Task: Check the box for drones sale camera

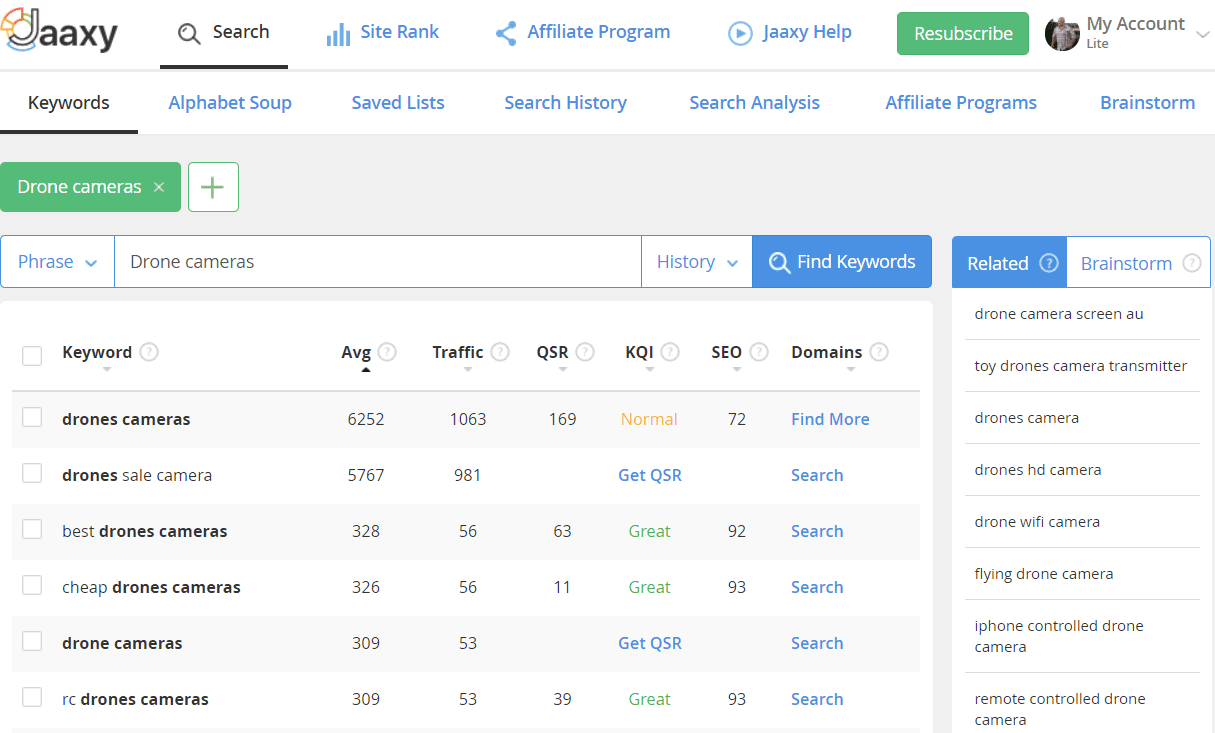Action: [32, 473]
